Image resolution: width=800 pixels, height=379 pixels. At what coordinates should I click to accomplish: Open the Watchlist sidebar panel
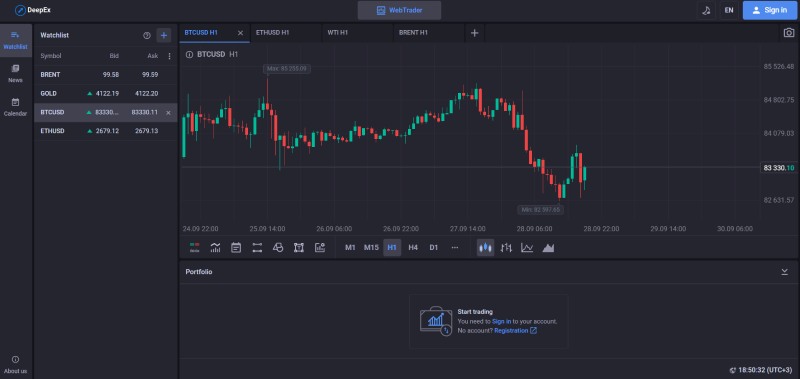tap(15, 40)
